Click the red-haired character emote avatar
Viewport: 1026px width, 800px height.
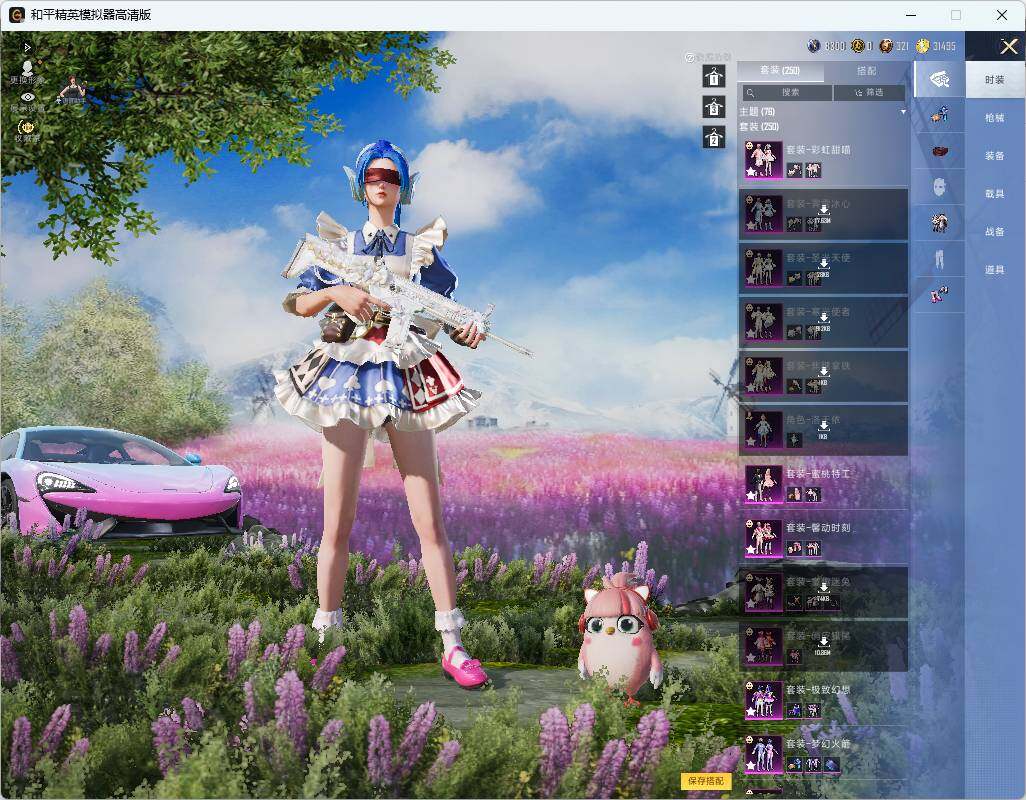71,90
